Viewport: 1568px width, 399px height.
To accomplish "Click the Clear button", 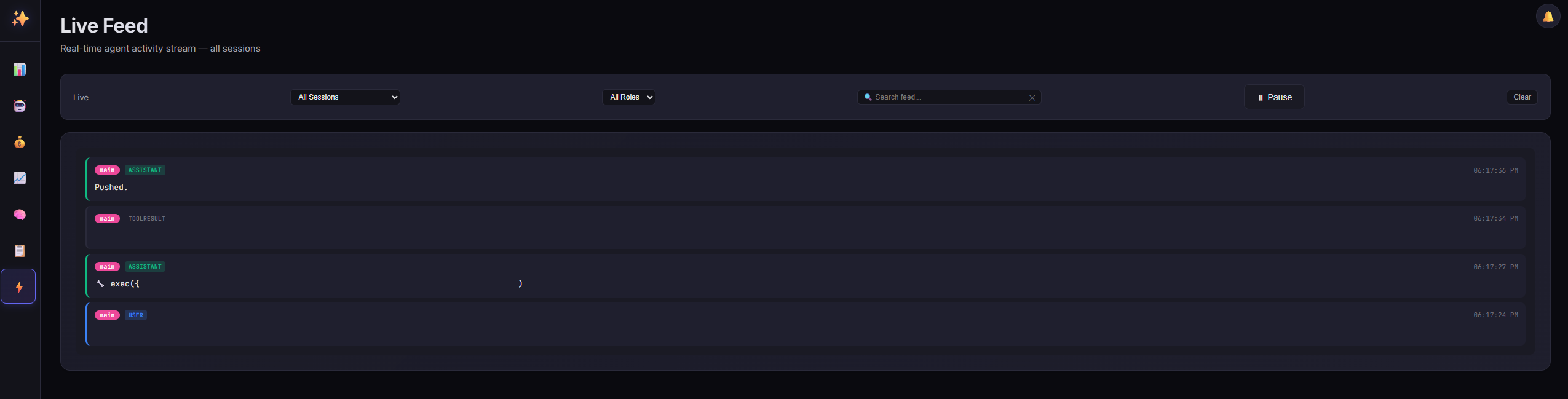I will click(x=1522, y=97).
